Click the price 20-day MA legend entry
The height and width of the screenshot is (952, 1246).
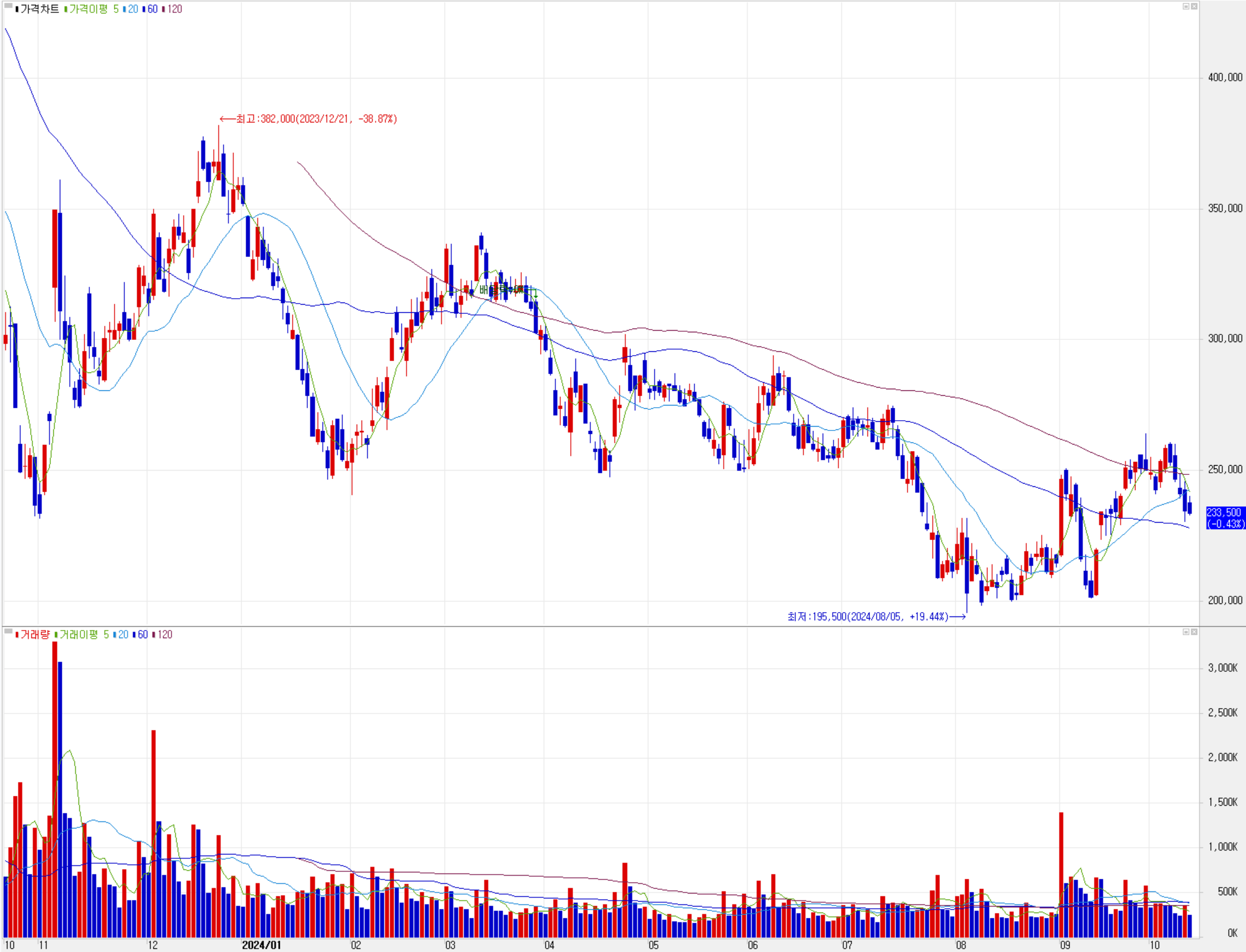[x=133, y=9]
